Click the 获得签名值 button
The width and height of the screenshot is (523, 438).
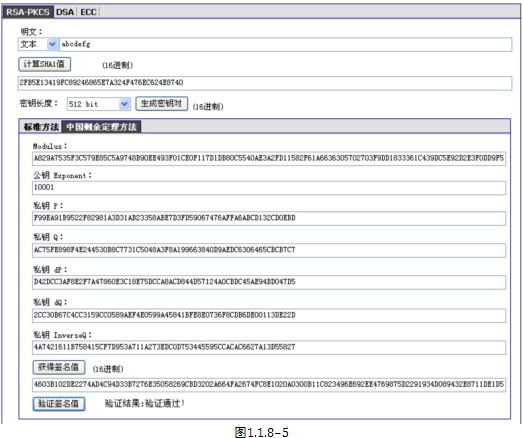click(59, 367)
